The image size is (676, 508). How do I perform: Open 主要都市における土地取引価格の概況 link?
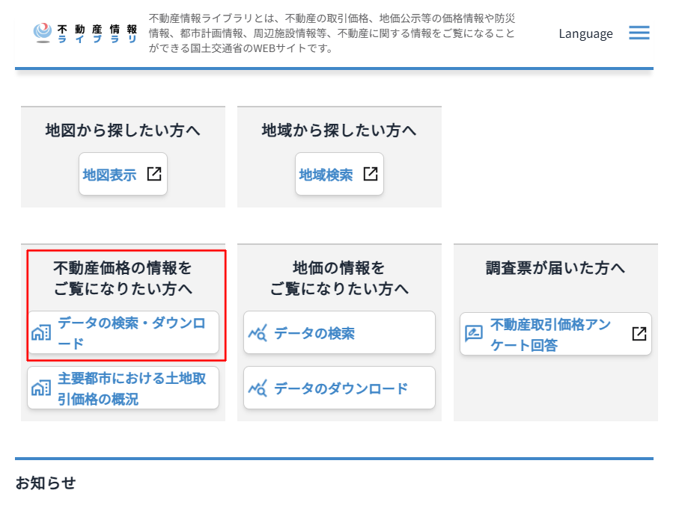click(x=132, y=388)
